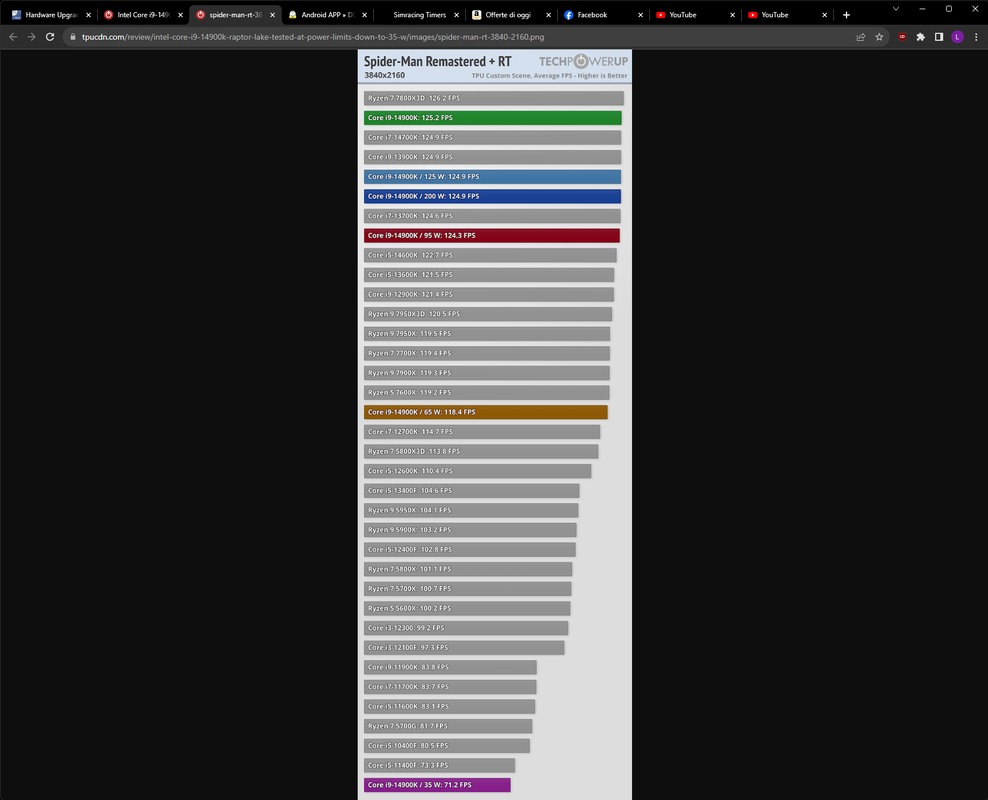Click the Ryzen 7 5800X3D 113.8 FPS bar
This screenshot has width=988, height=800.
coord(481,451)
